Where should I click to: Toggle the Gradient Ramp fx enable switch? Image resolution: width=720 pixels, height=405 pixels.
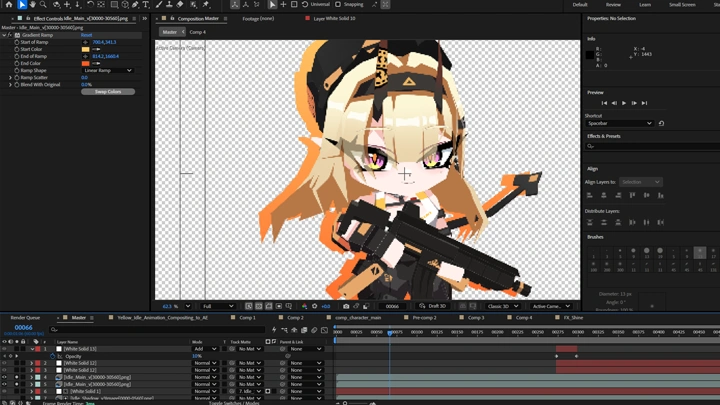tap(11, 35)
